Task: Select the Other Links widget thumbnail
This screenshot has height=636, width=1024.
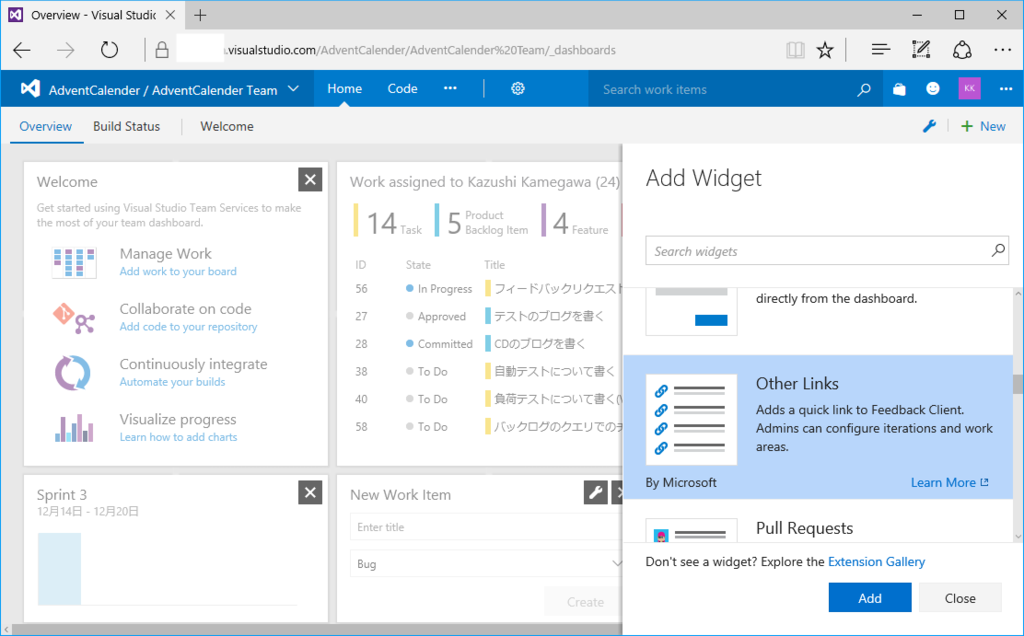Action: coord(692,419)
